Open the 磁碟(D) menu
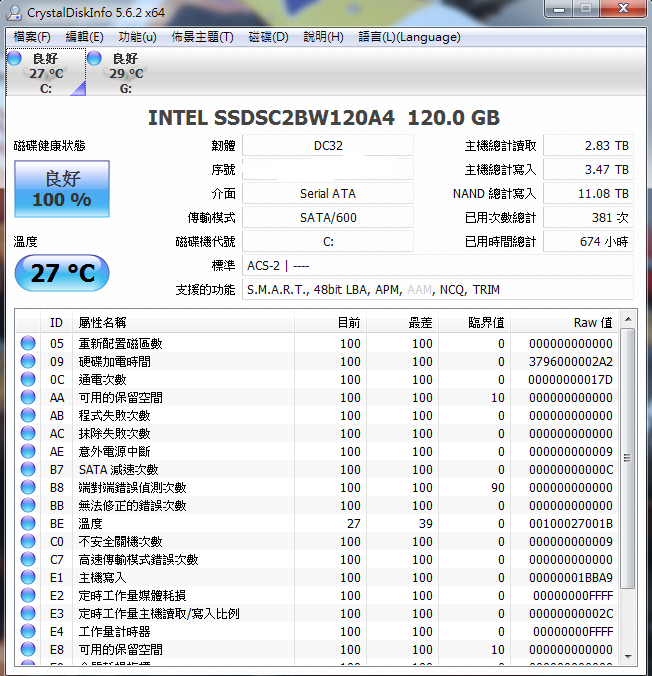 268,37
